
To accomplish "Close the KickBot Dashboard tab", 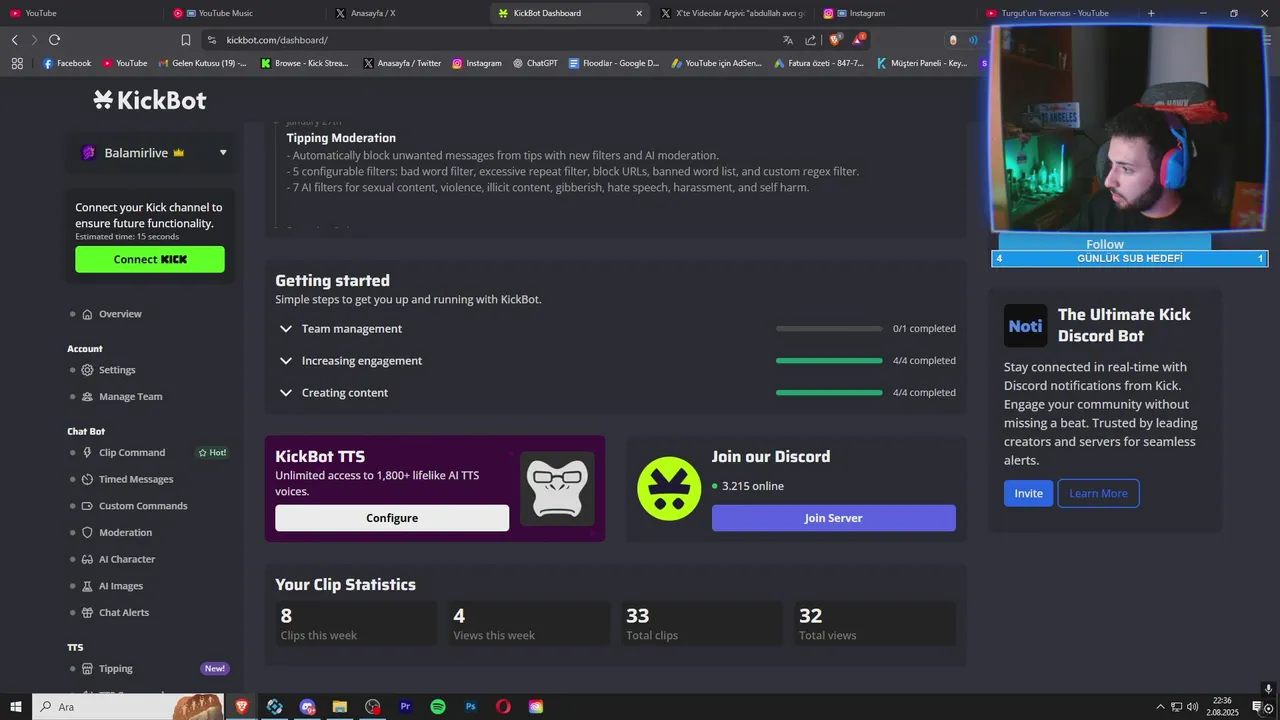I will point(639,13).
